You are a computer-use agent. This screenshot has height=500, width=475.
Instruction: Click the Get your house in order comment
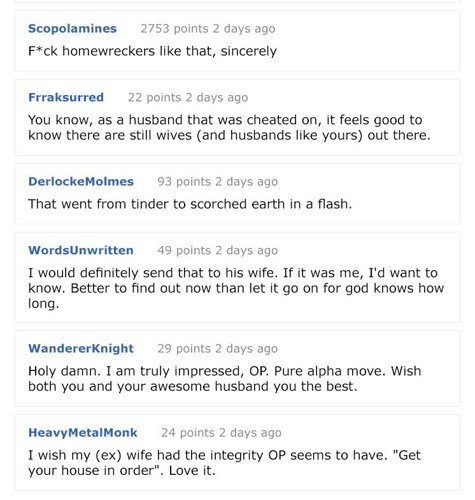(x=224, y=463)
